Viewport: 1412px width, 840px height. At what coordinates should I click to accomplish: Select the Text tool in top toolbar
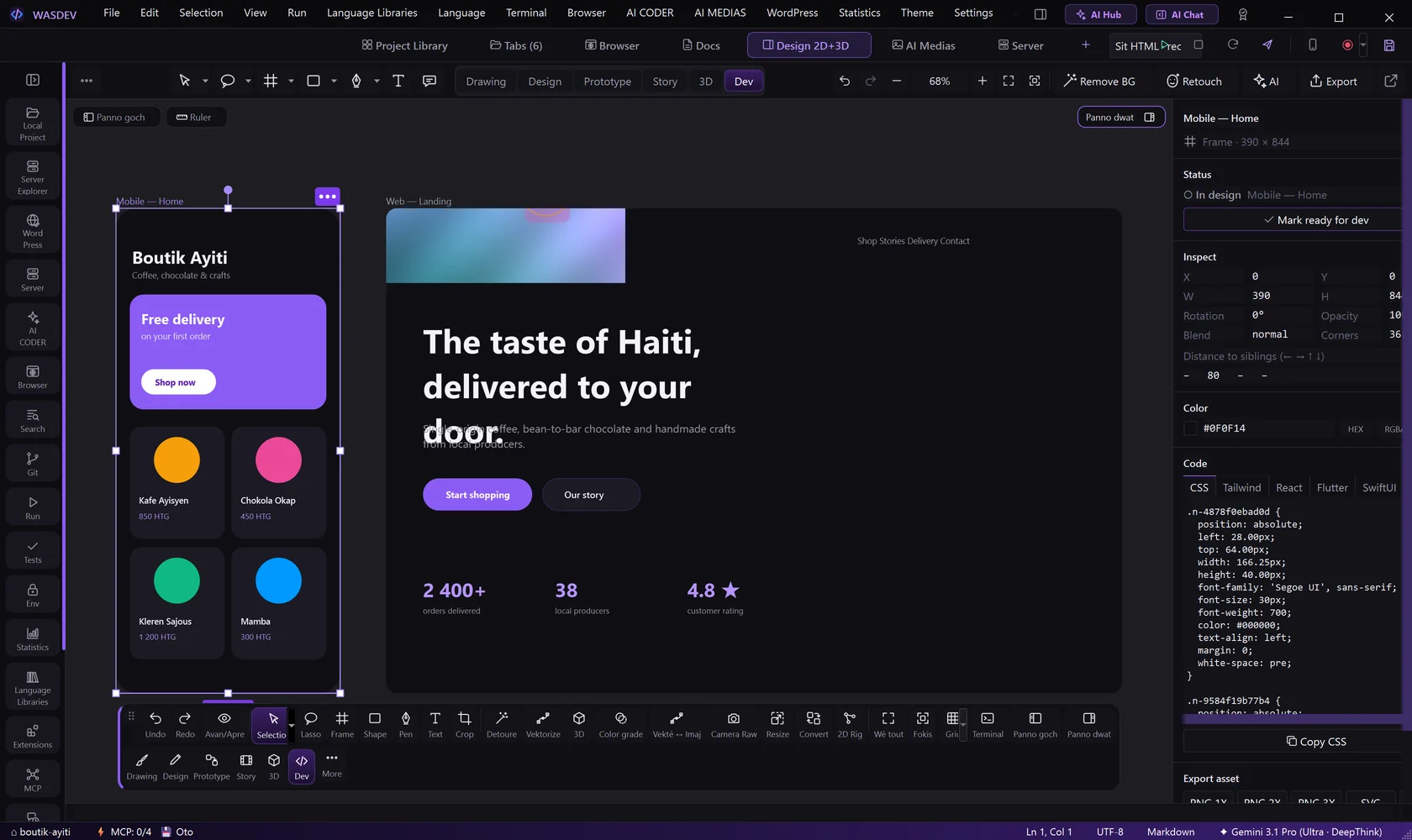pyautogui.click(x=398, y=81)
